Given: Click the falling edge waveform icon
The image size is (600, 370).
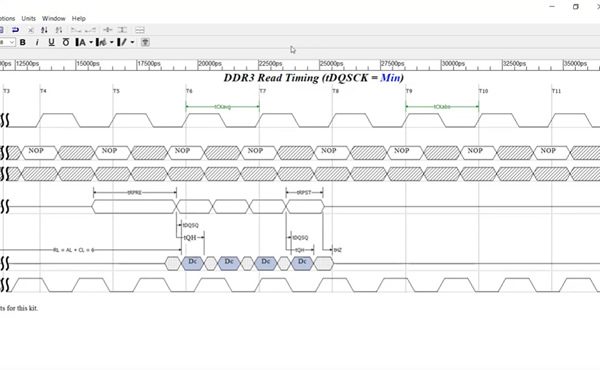Looking at the screenshot, I should (76, 30).
